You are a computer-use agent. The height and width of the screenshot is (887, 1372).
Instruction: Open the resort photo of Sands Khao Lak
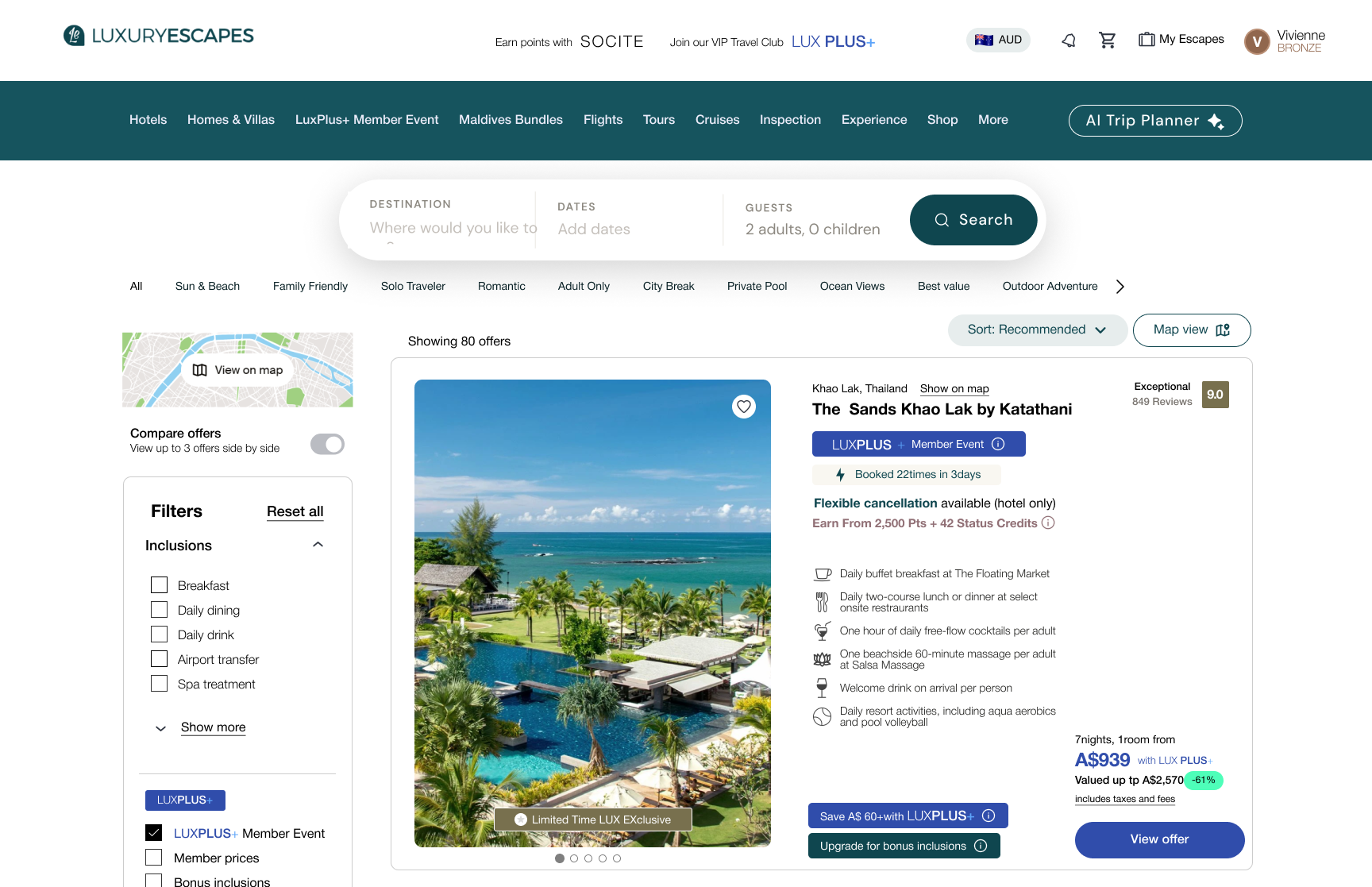point(592,613)
